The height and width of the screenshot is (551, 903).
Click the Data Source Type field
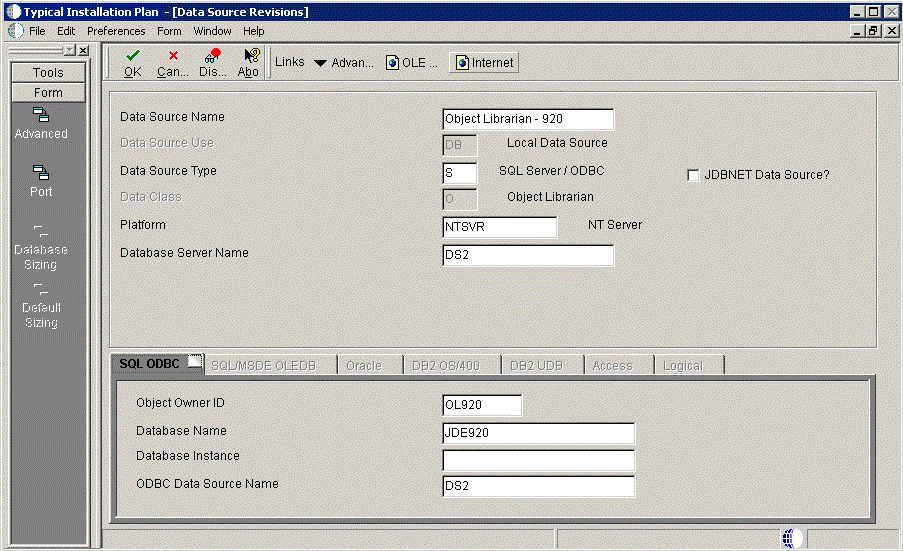pos(460,173)
